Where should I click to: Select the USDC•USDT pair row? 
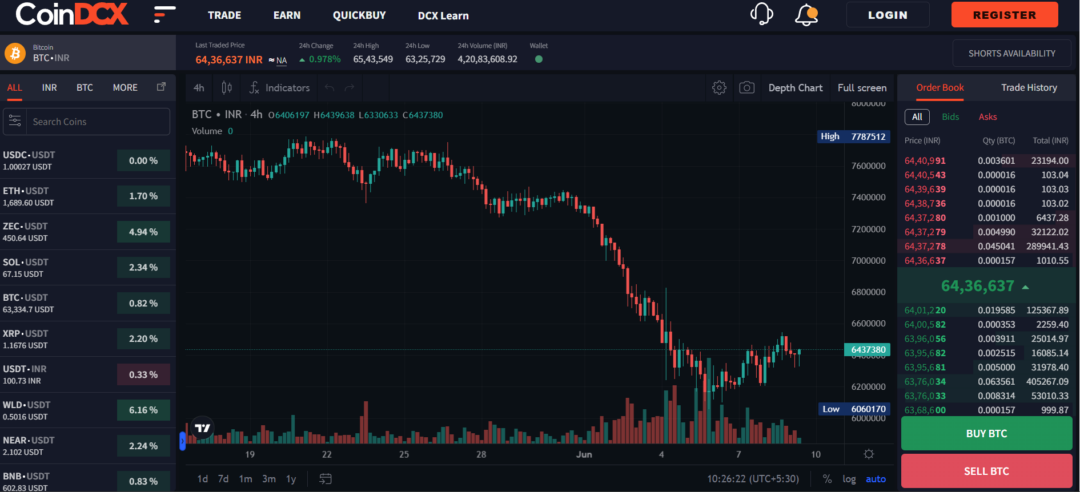tap(87, 161)
